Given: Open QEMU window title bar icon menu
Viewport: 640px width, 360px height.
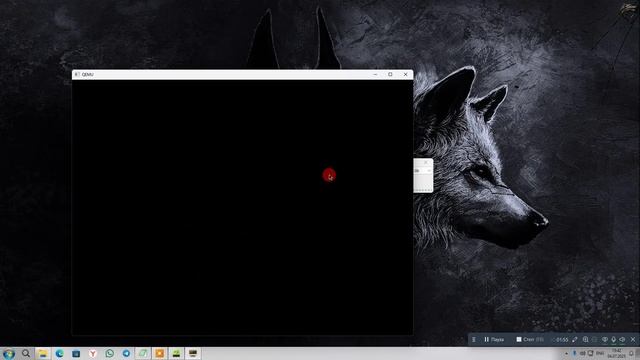Looking at the screenshot, I should 77,74.
